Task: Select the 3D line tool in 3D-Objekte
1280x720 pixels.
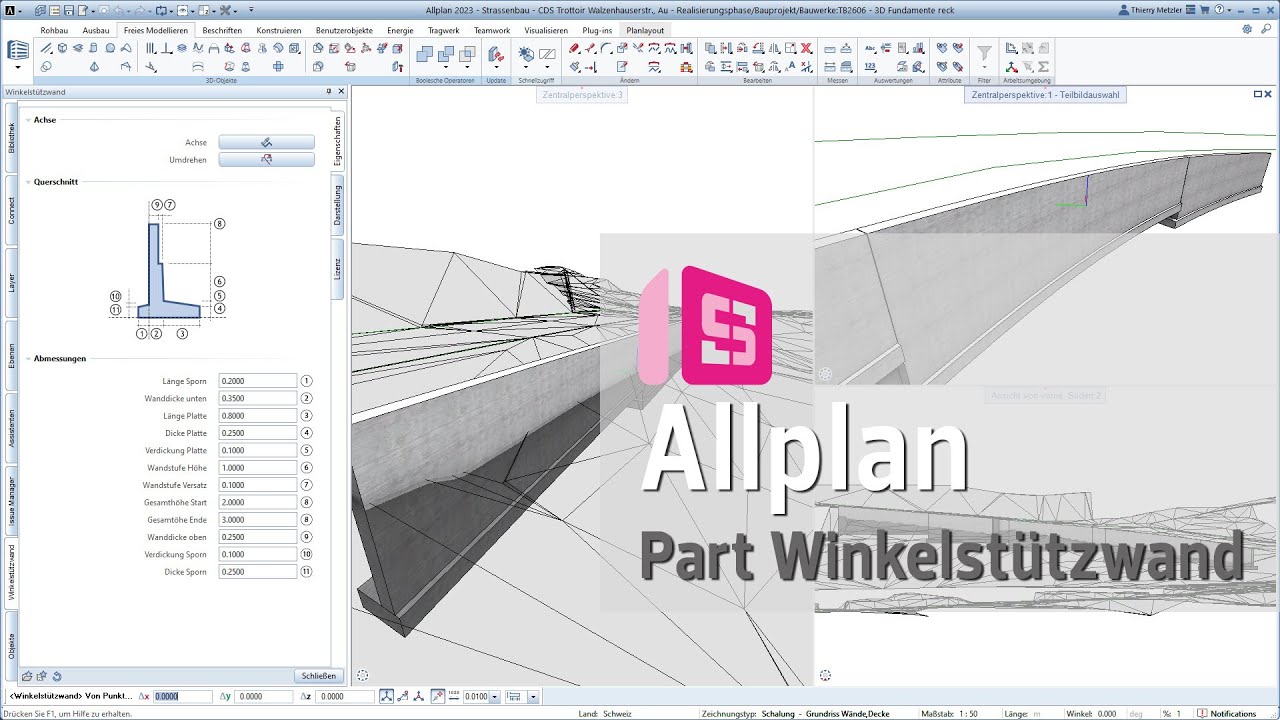Action: tap(46, 48)
